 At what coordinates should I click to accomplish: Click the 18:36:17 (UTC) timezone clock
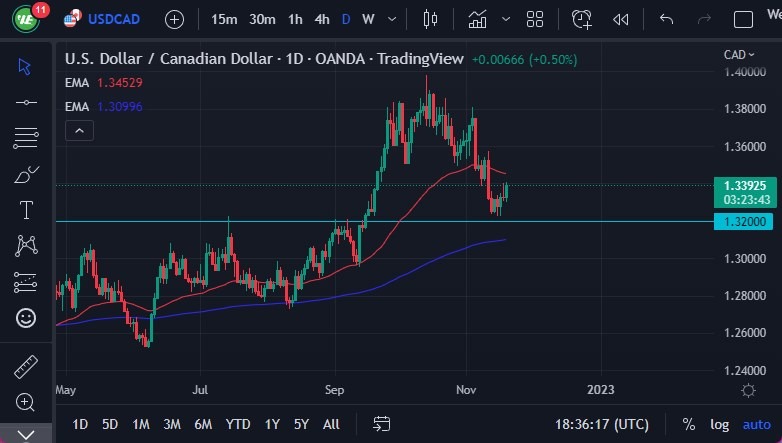click(602, 424)
